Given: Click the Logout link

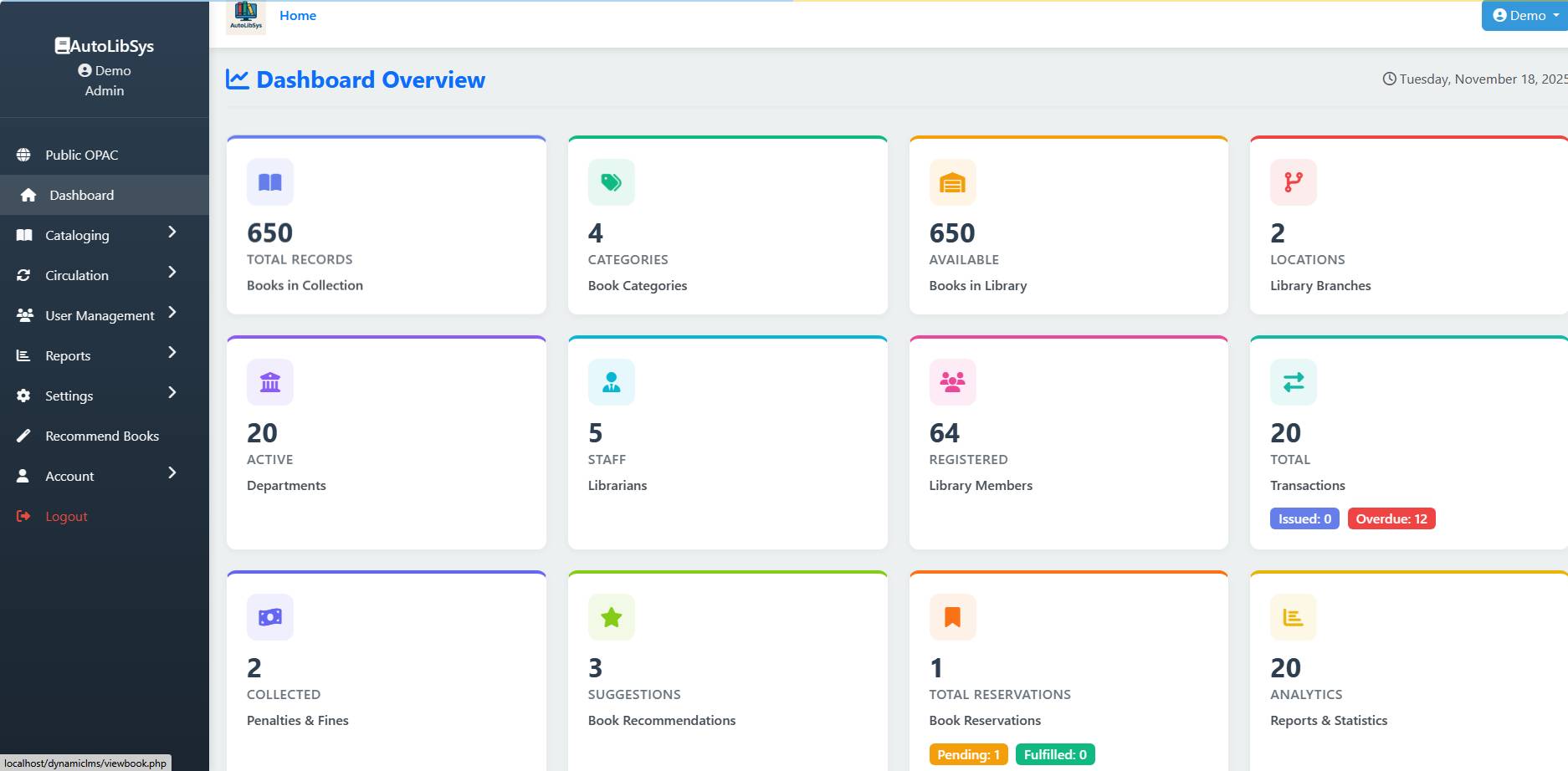Looking at the screenshot, I should (x=66, y=516).
